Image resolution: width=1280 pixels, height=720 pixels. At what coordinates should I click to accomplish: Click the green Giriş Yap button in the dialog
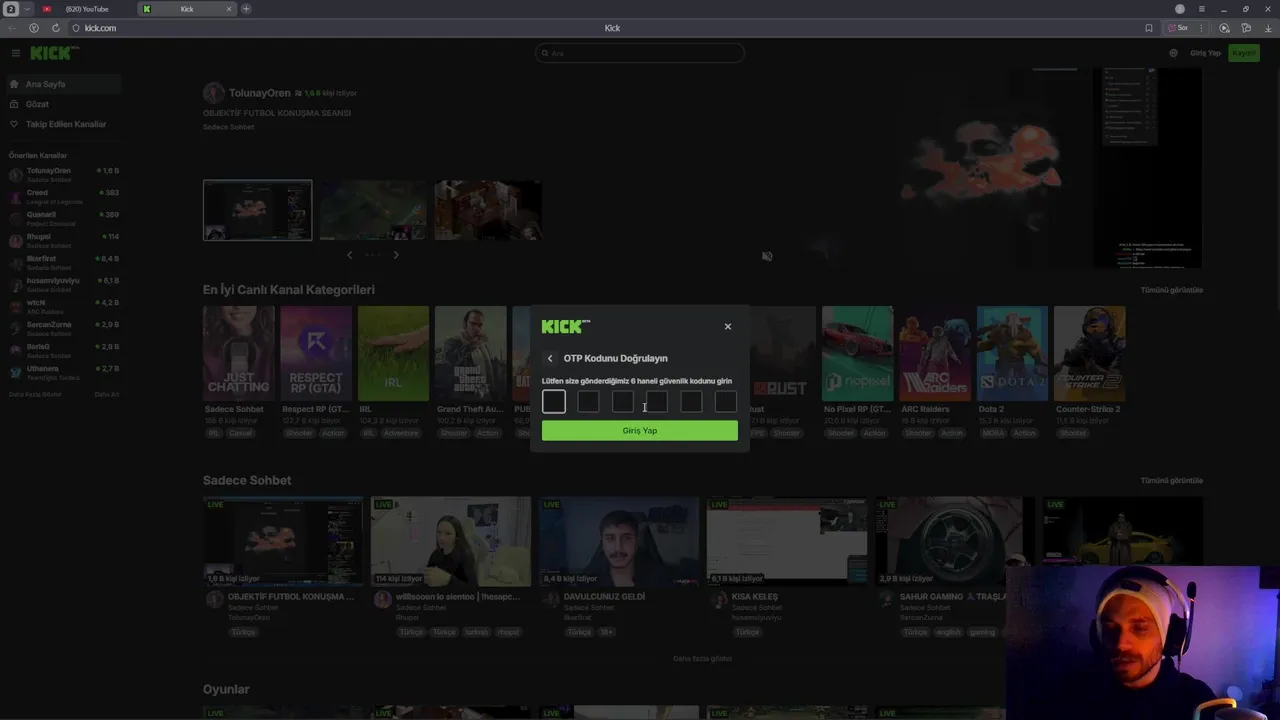(x=640, y=430)
